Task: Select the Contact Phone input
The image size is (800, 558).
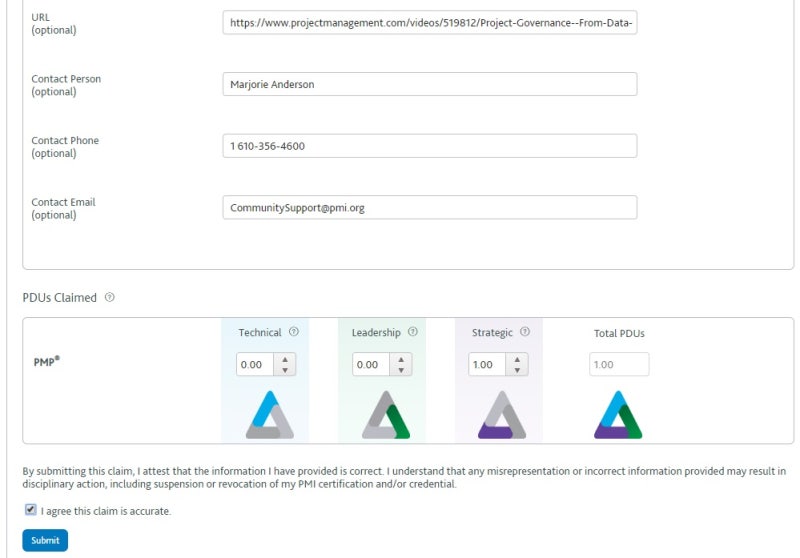Action: (429, 146)
